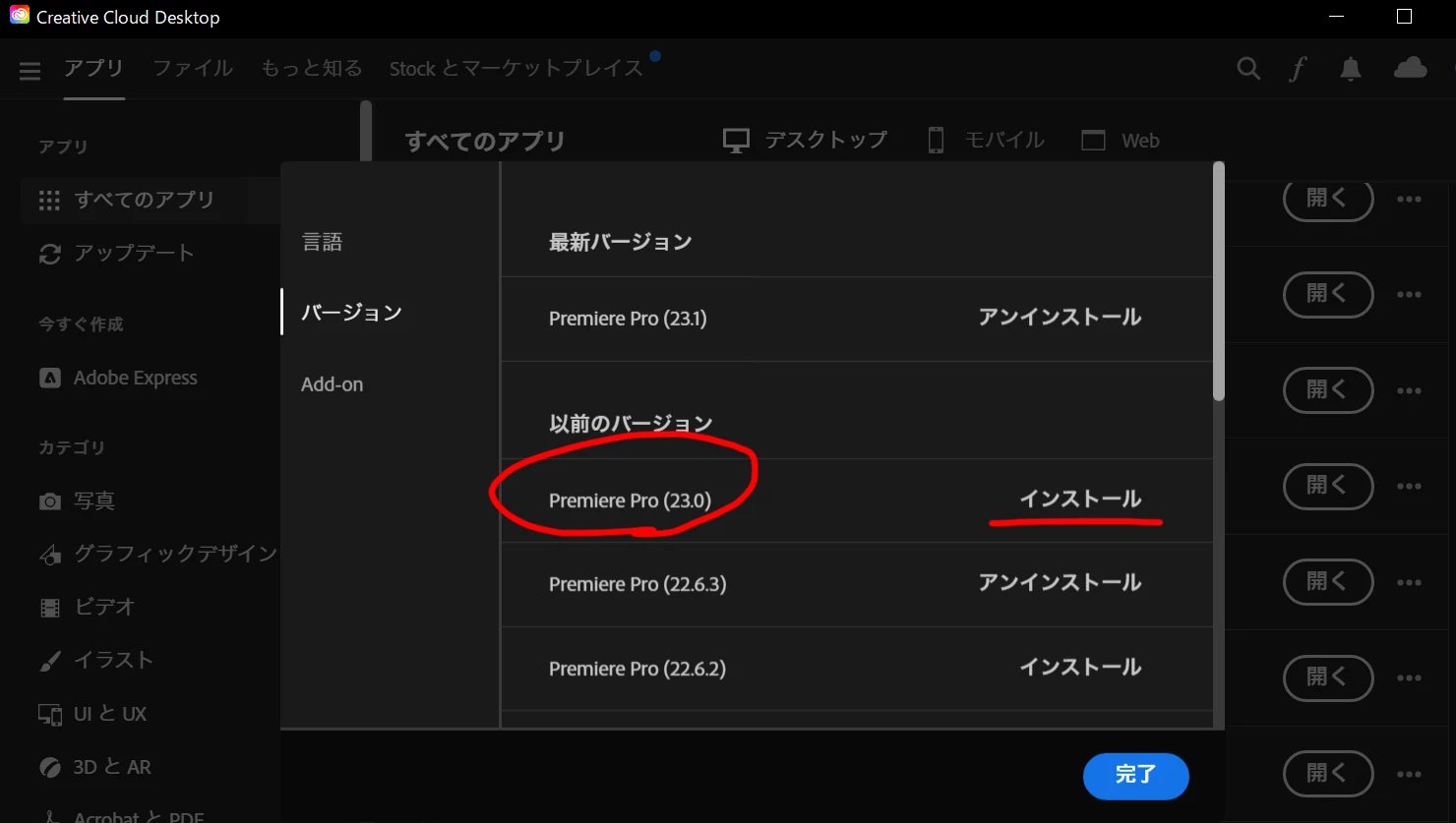Viewport: 1456px width, 823px height.
Task: Click the mobile phone icon
Action: (936, 141)
